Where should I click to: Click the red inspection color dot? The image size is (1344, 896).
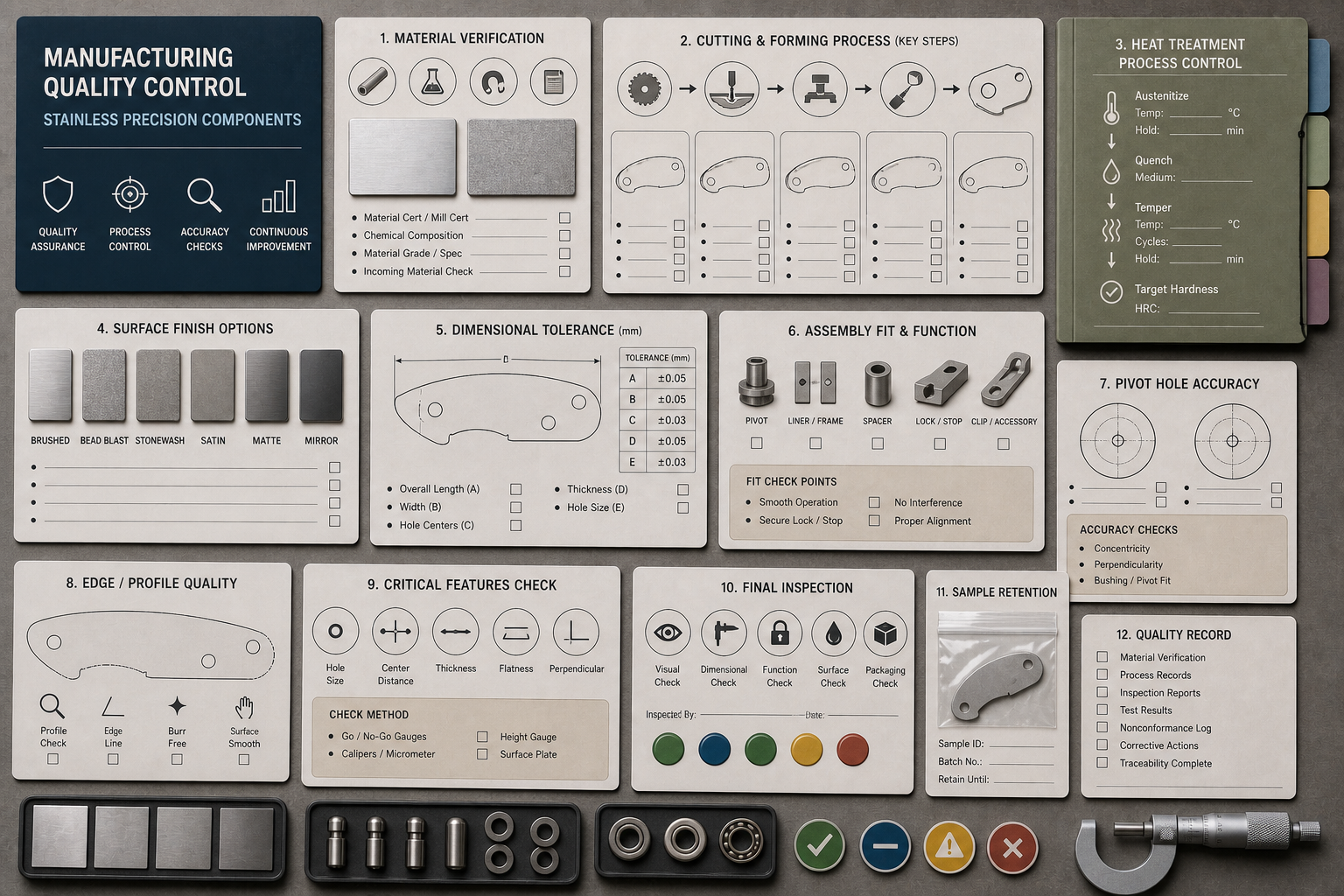click(852, 750)
